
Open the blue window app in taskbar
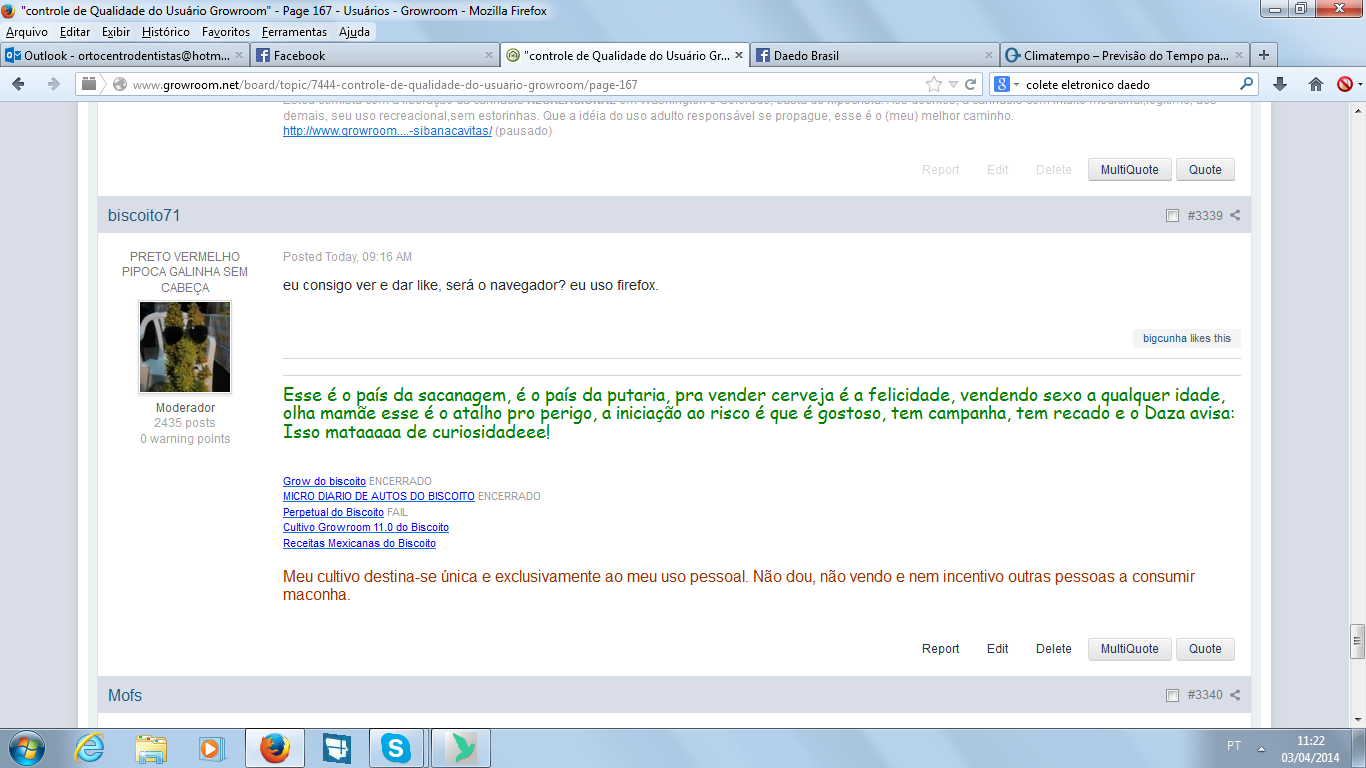[x=336, y=748]
